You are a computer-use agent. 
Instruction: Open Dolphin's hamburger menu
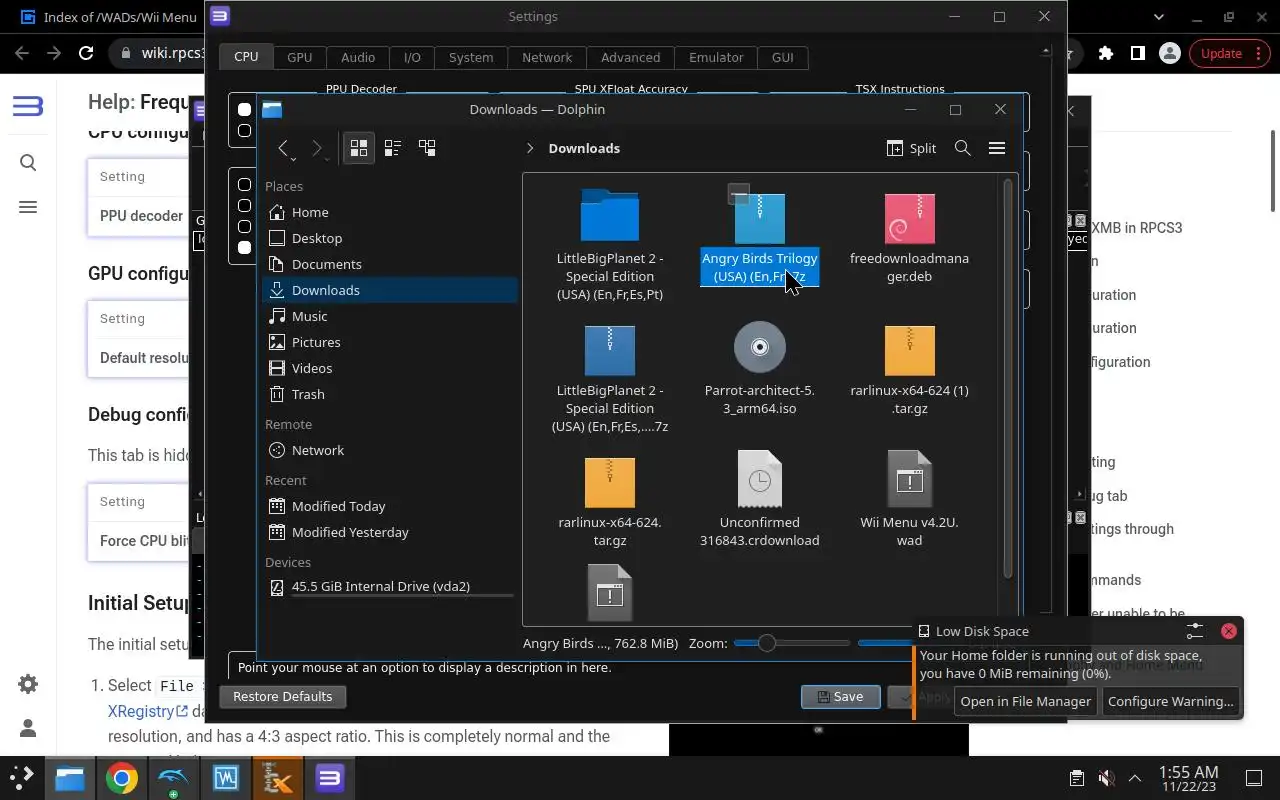click(x=997, y=148)
